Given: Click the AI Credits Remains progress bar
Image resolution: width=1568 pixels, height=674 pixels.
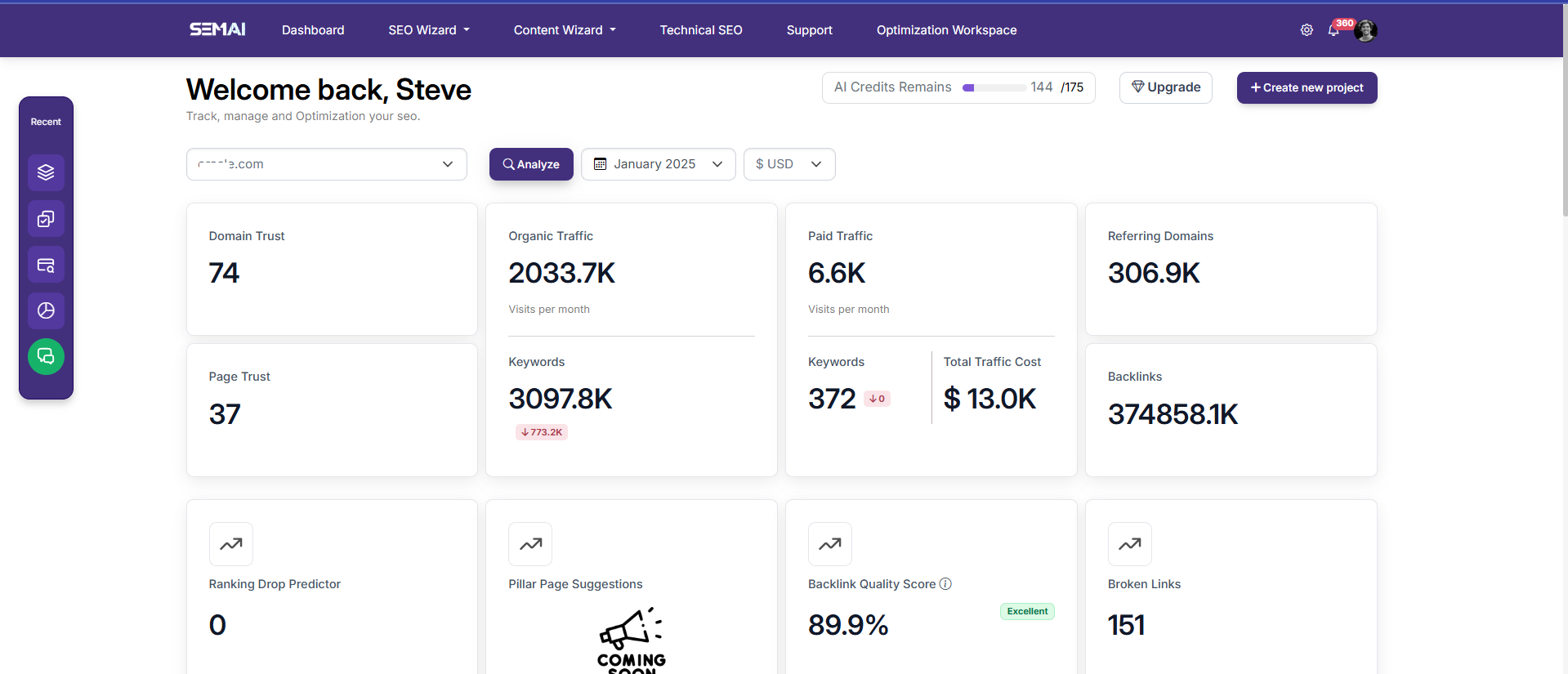Looking at the screenshot, I should [994, 87].
